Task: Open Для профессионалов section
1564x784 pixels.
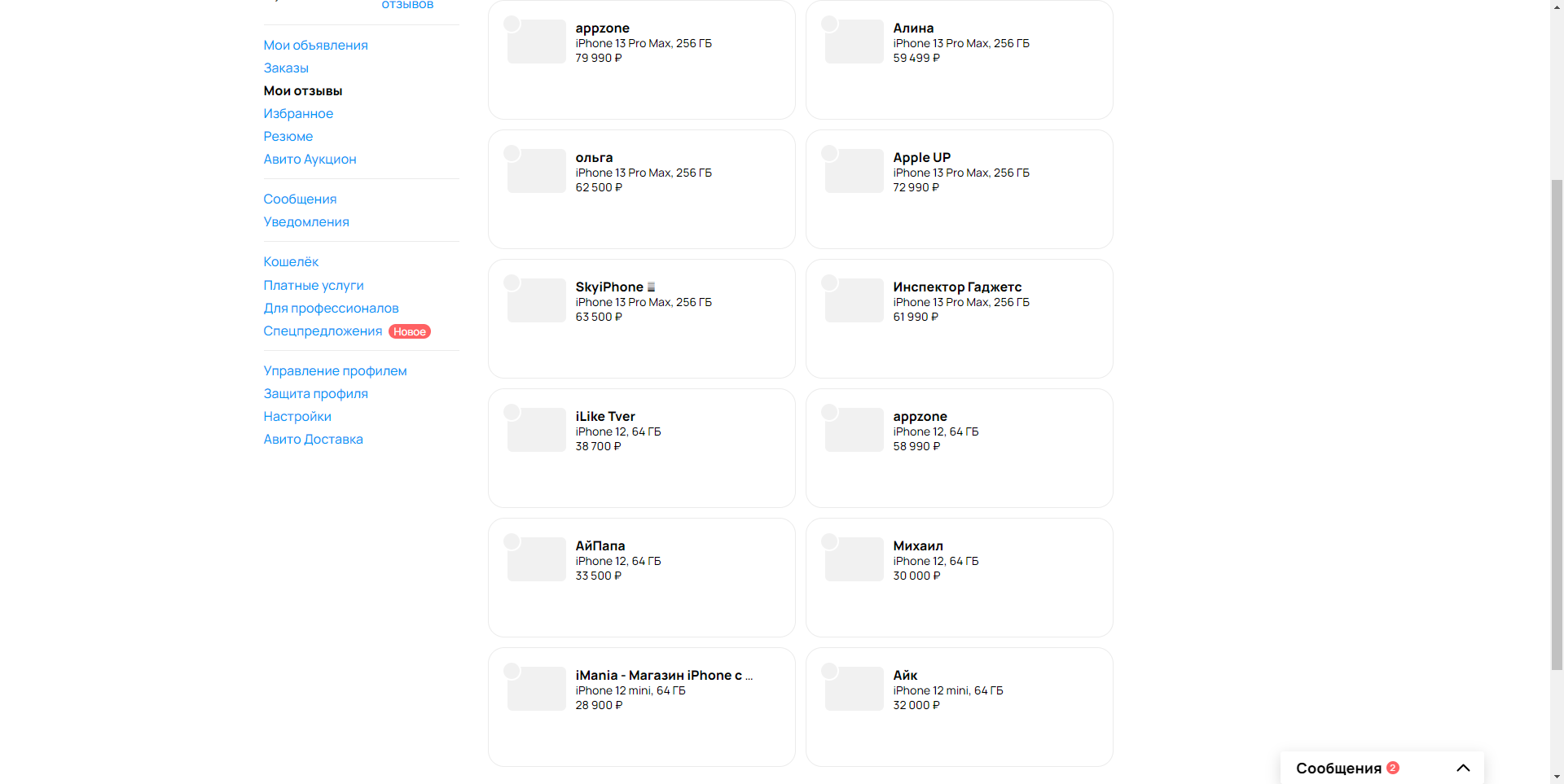Action: pyautogui.click(x=331, y=309)
